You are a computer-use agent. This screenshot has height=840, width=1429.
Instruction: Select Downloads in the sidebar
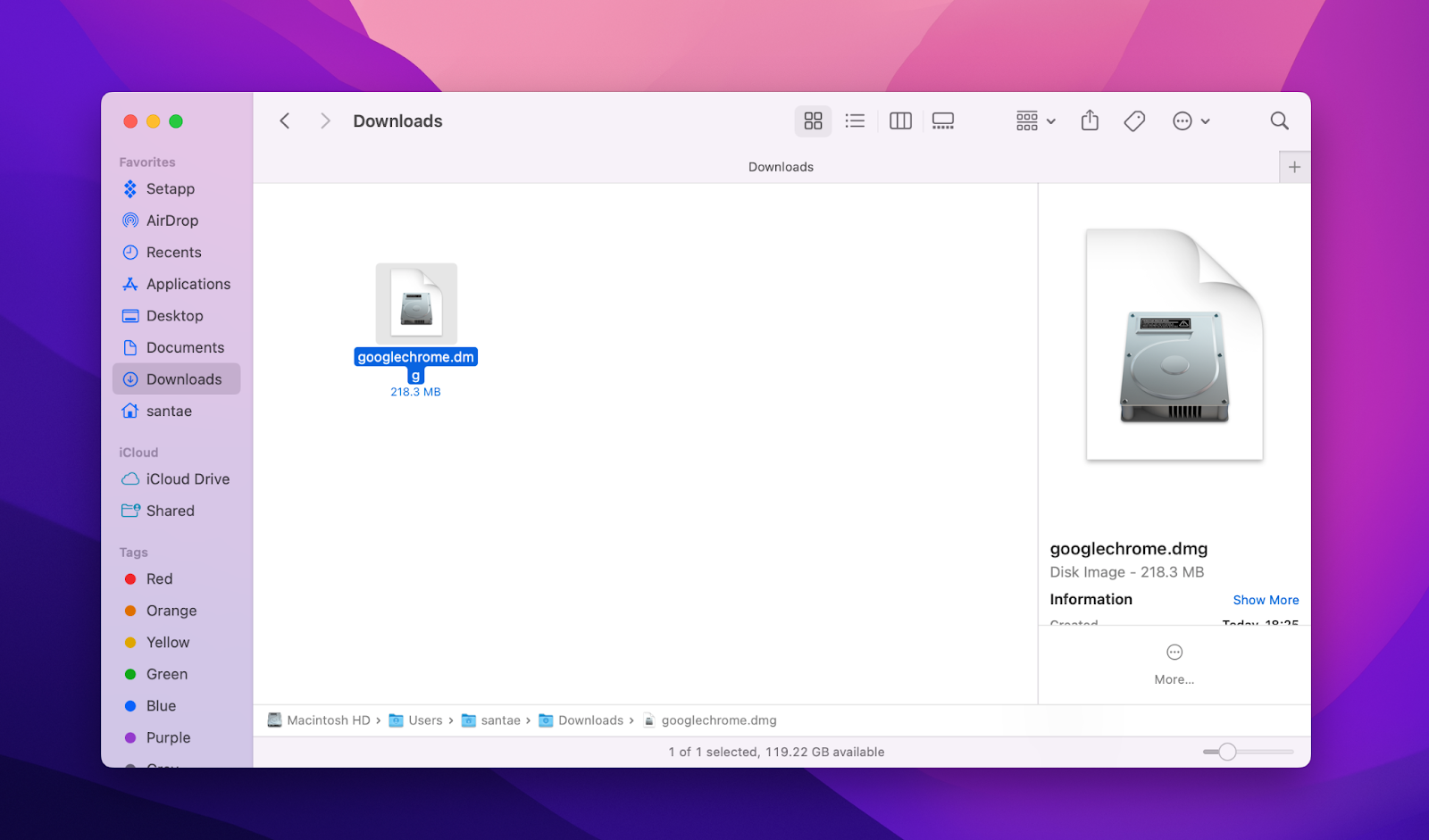pyautogui.click(x=177, y=379)
